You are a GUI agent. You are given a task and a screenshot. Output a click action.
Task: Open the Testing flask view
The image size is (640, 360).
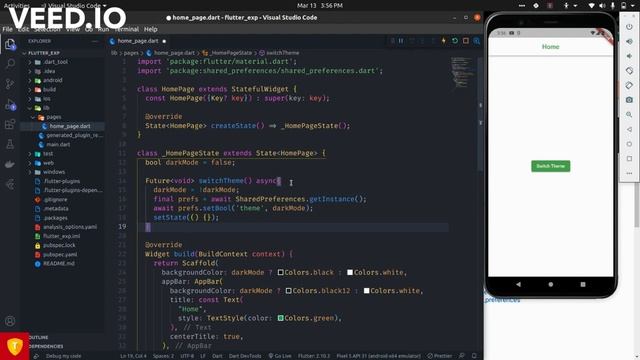pos(10,144)
